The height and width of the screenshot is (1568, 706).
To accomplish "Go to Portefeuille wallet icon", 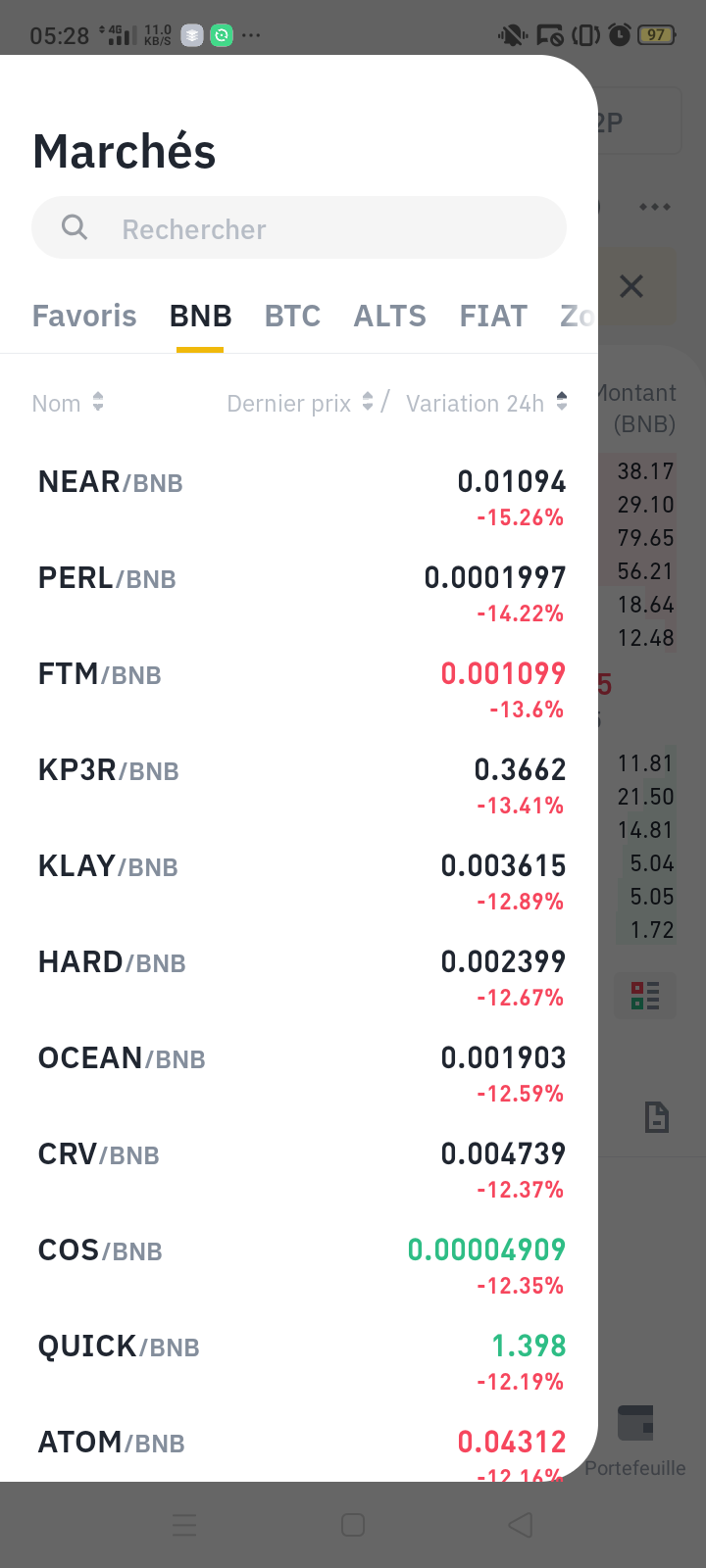I will coord(635,1424).
